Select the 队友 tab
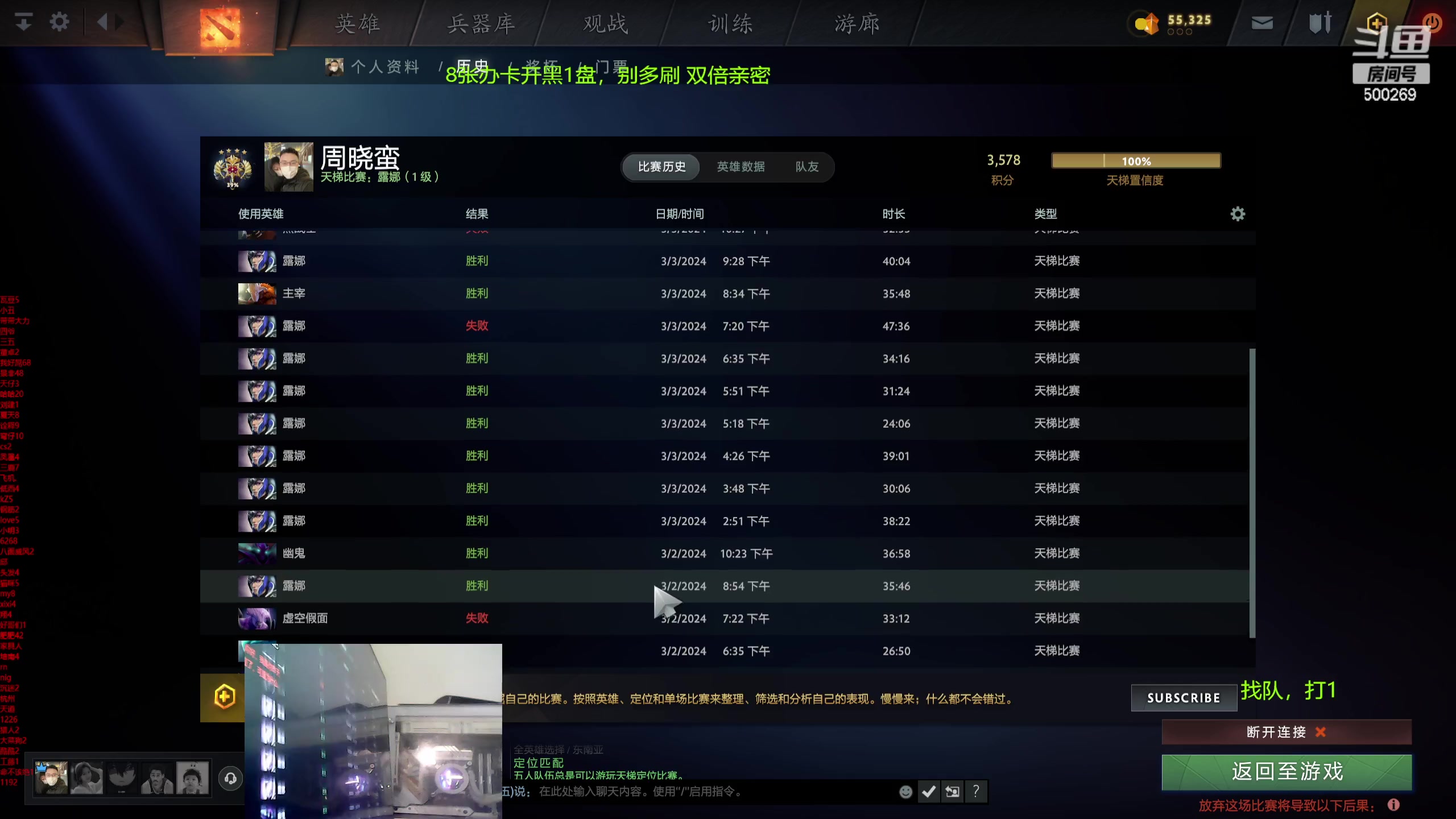This screenshot has width=1456, height=819. click(x=807, y=167)
